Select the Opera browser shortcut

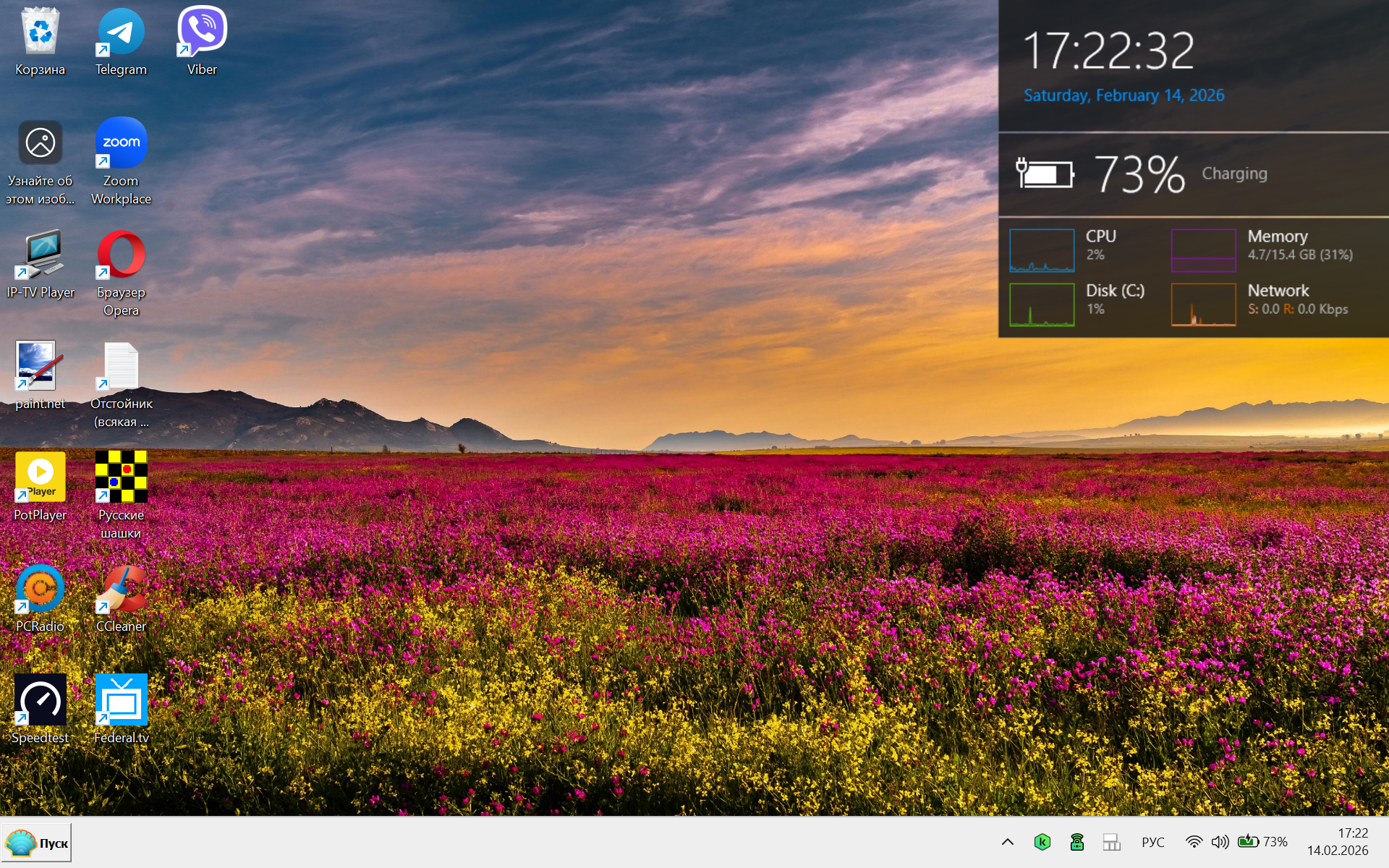point(121,255)
